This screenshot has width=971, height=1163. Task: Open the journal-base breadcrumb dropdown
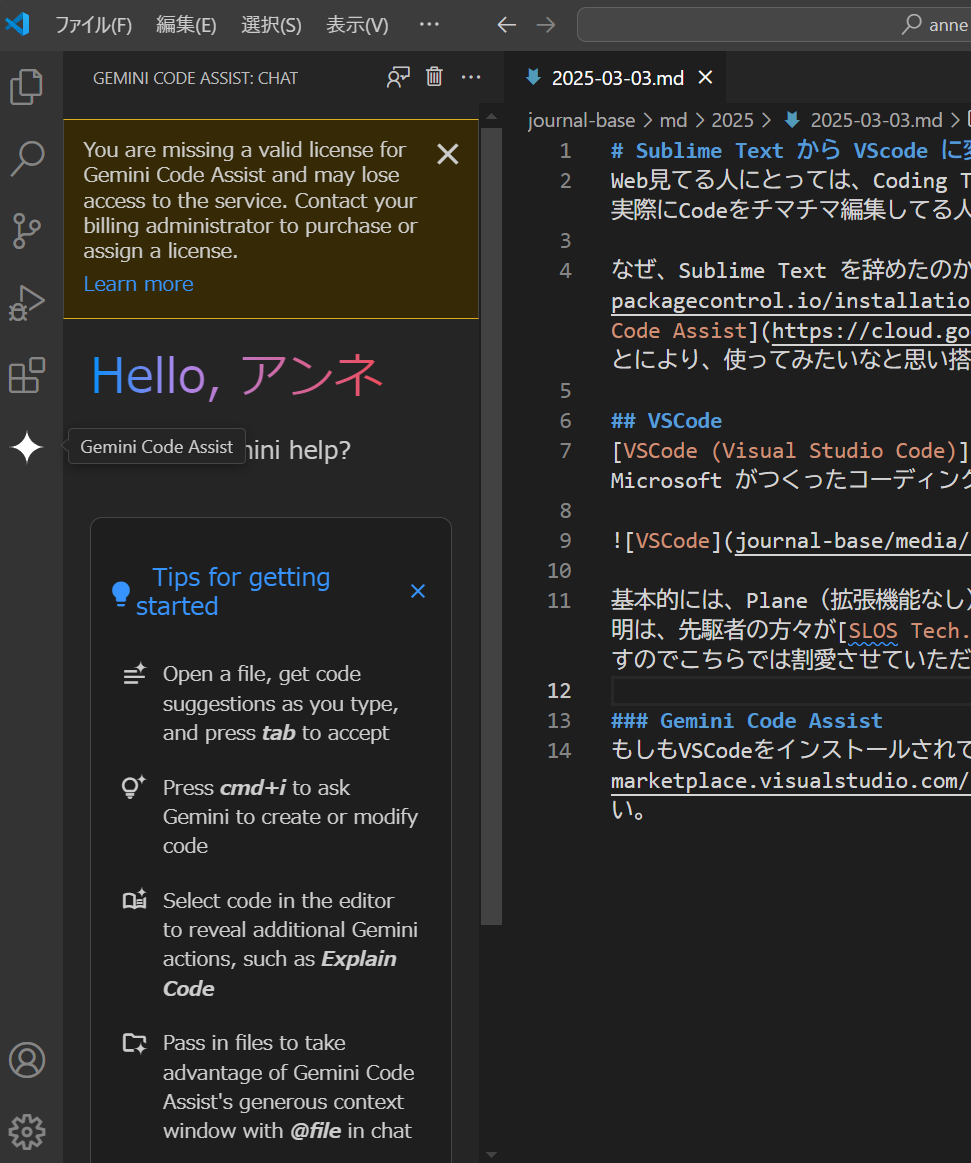tap(581, 119)
